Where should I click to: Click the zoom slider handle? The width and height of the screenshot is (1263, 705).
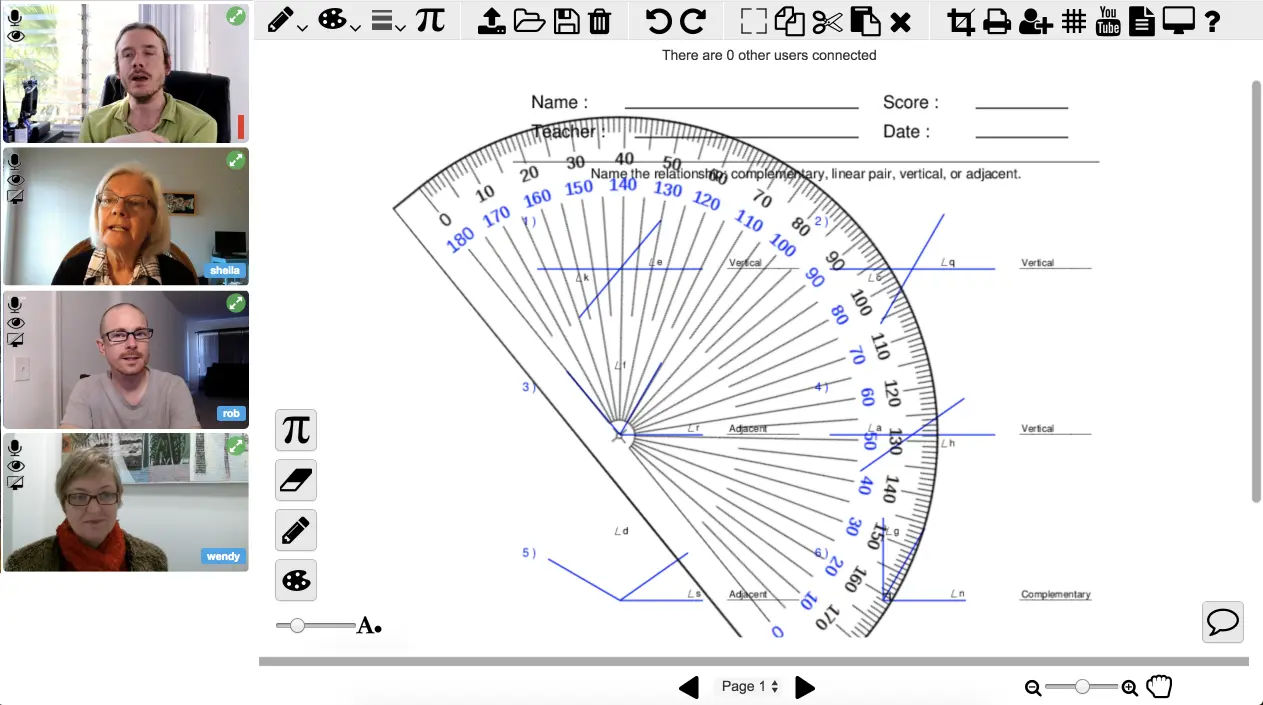point(1082,687)
